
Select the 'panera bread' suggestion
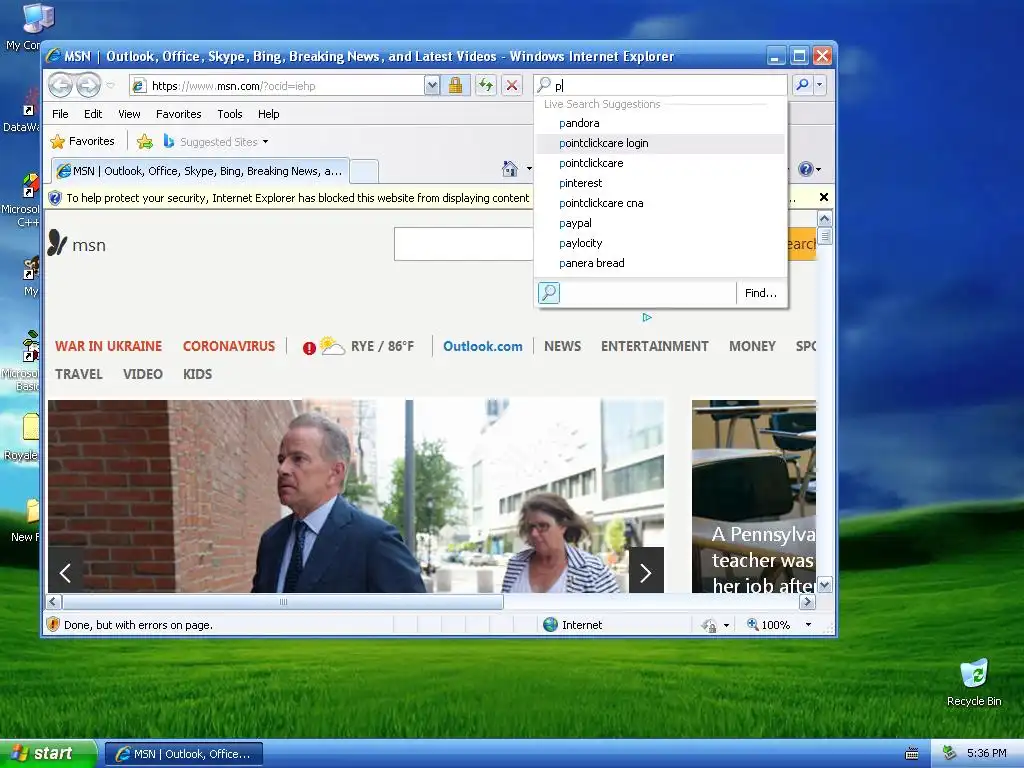660,263
